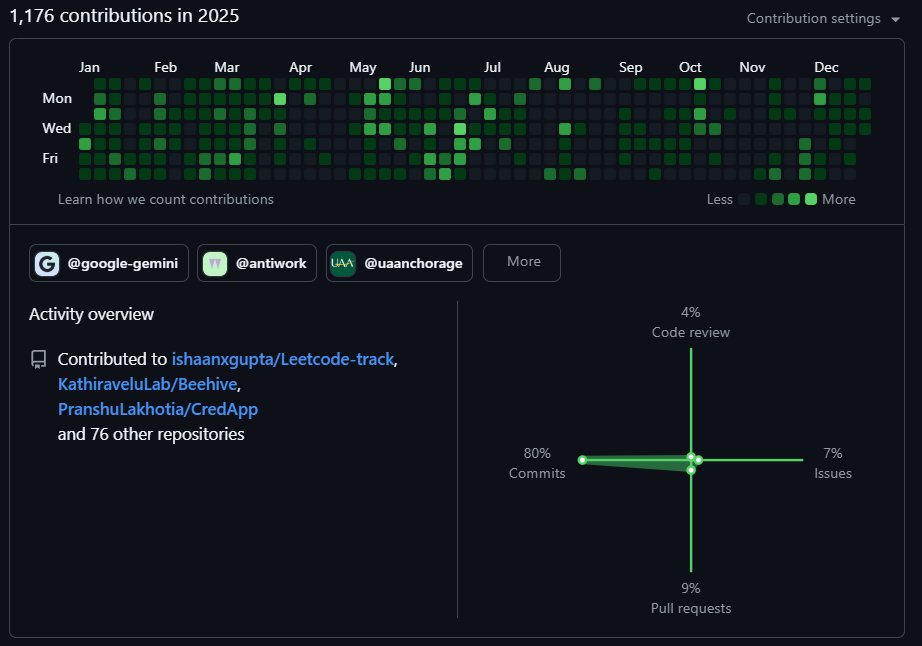Click the Fri weekday label

pyautogui.click(x=50, y=158)
